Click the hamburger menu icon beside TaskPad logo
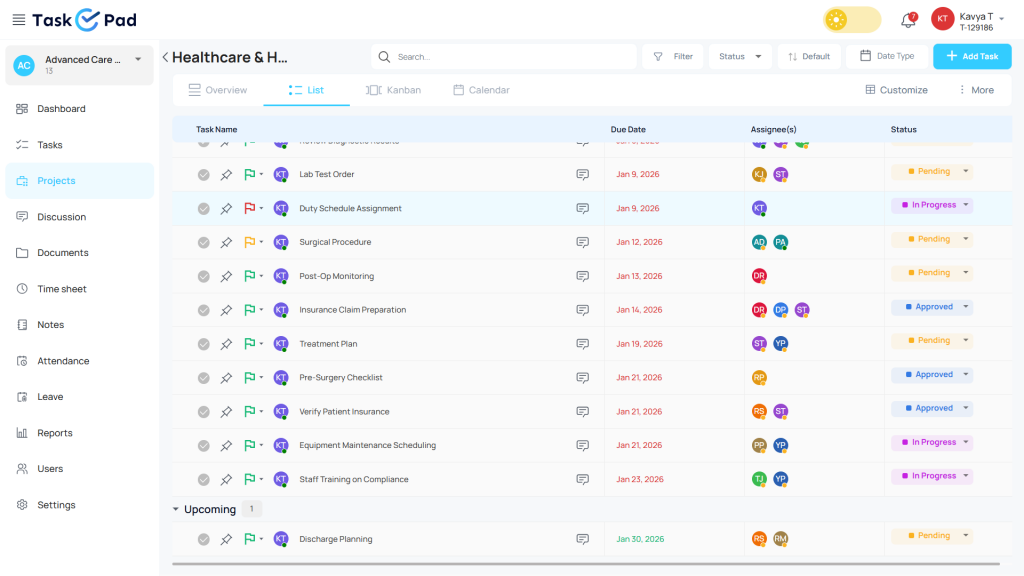Viewport: 1024px width, 576px height. (18, 20)
